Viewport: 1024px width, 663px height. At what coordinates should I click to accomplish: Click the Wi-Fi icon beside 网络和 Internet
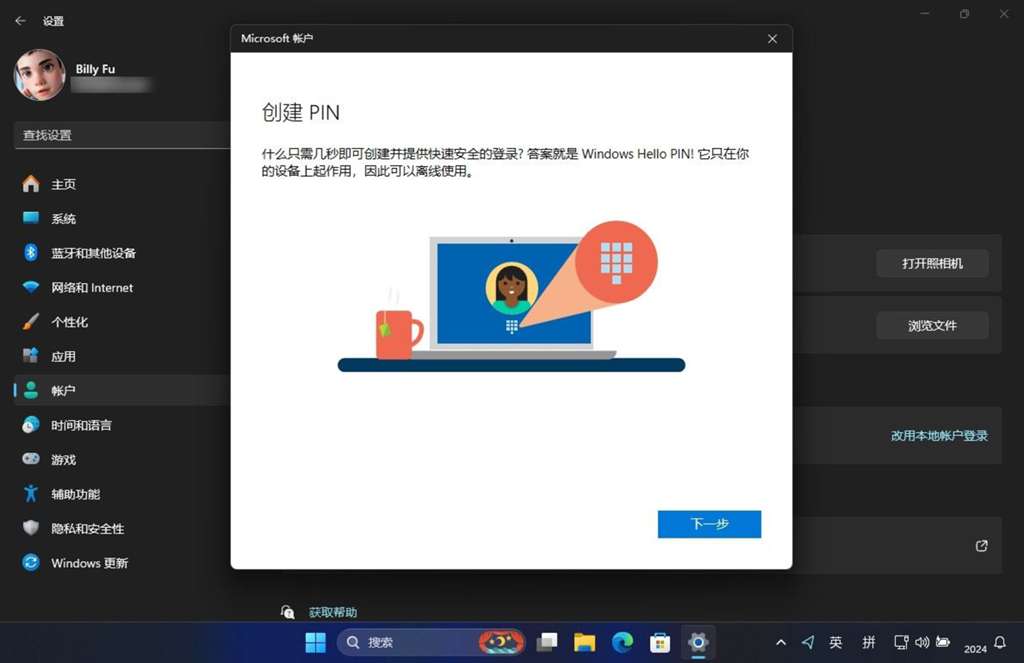[x=31, y=287]
